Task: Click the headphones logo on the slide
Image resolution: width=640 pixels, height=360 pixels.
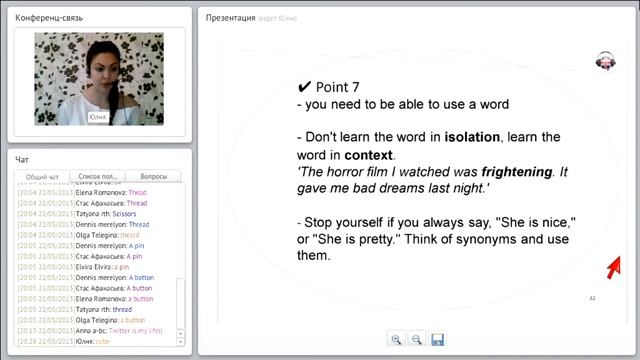Action: 606,61
